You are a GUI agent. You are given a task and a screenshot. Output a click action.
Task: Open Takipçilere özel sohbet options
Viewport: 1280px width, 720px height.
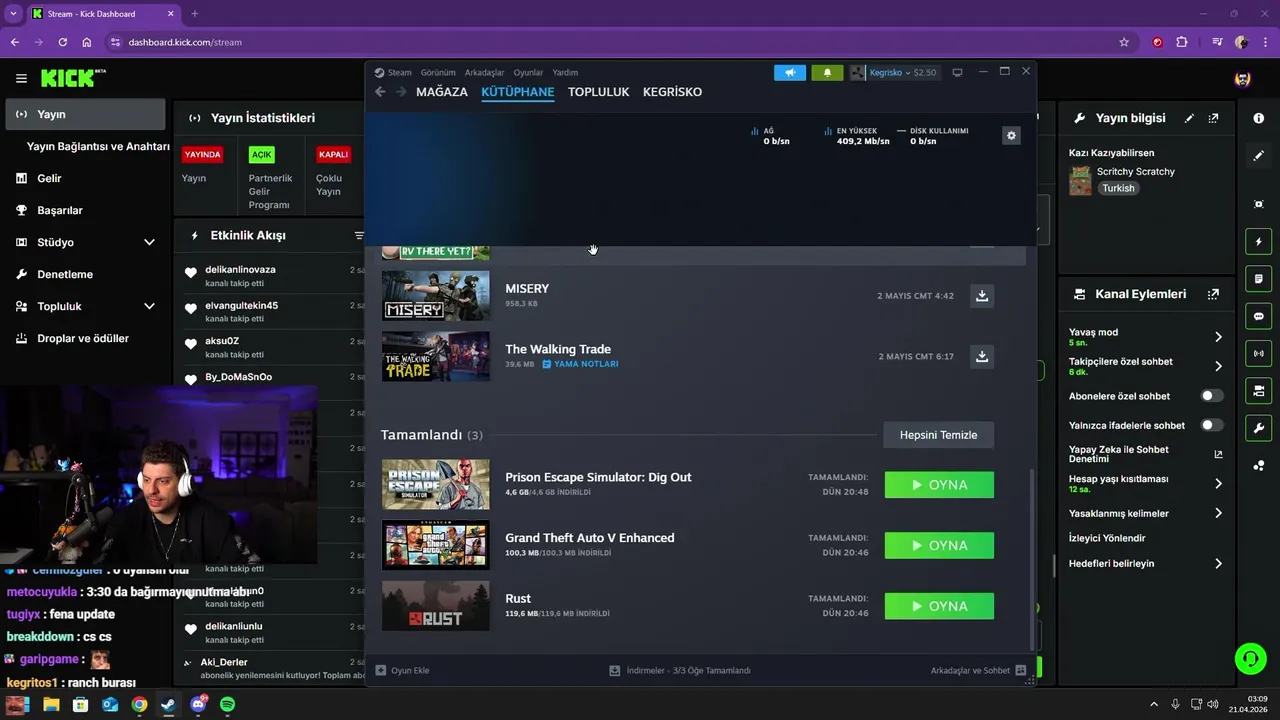point(1218,366)
